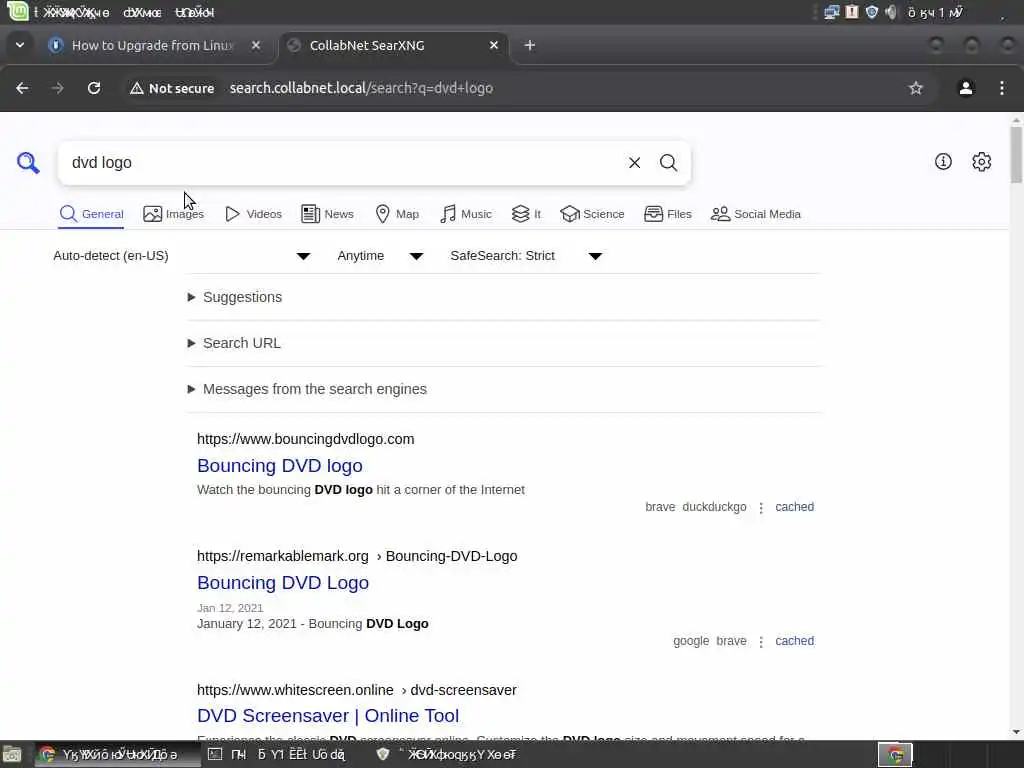Select the General search category
The image size is (1024, 768).
(x=91, y=214)
